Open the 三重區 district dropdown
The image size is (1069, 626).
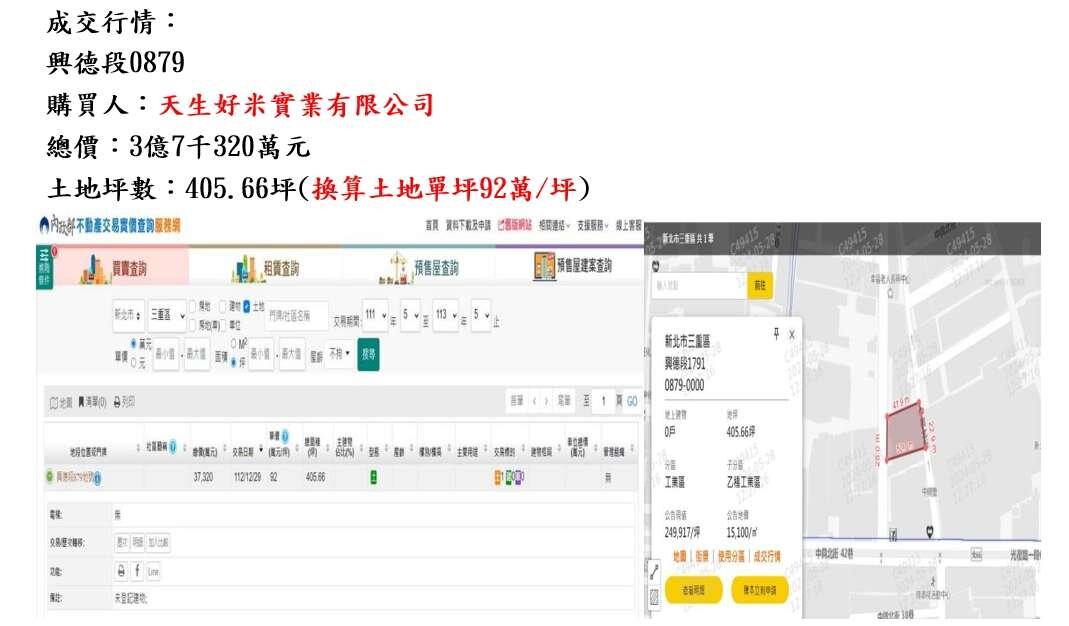[x=167, y=314]
